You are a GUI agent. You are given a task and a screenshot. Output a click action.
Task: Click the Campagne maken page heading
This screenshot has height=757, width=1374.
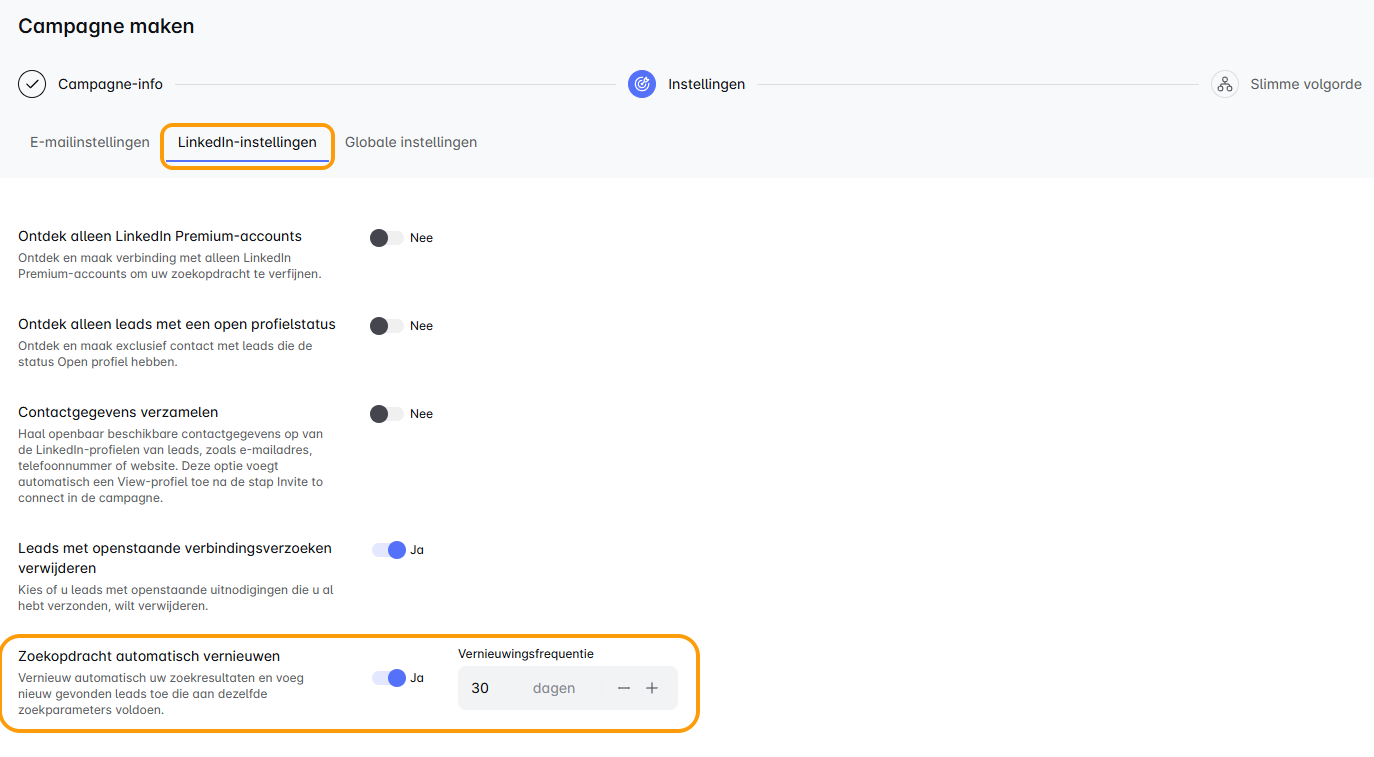106,27
